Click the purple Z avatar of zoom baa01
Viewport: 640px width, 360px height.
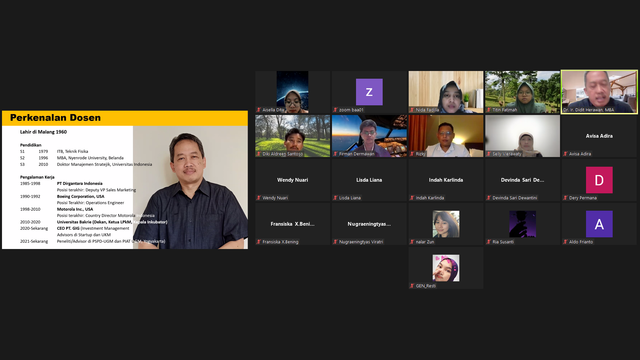click(x=369, y=92)
